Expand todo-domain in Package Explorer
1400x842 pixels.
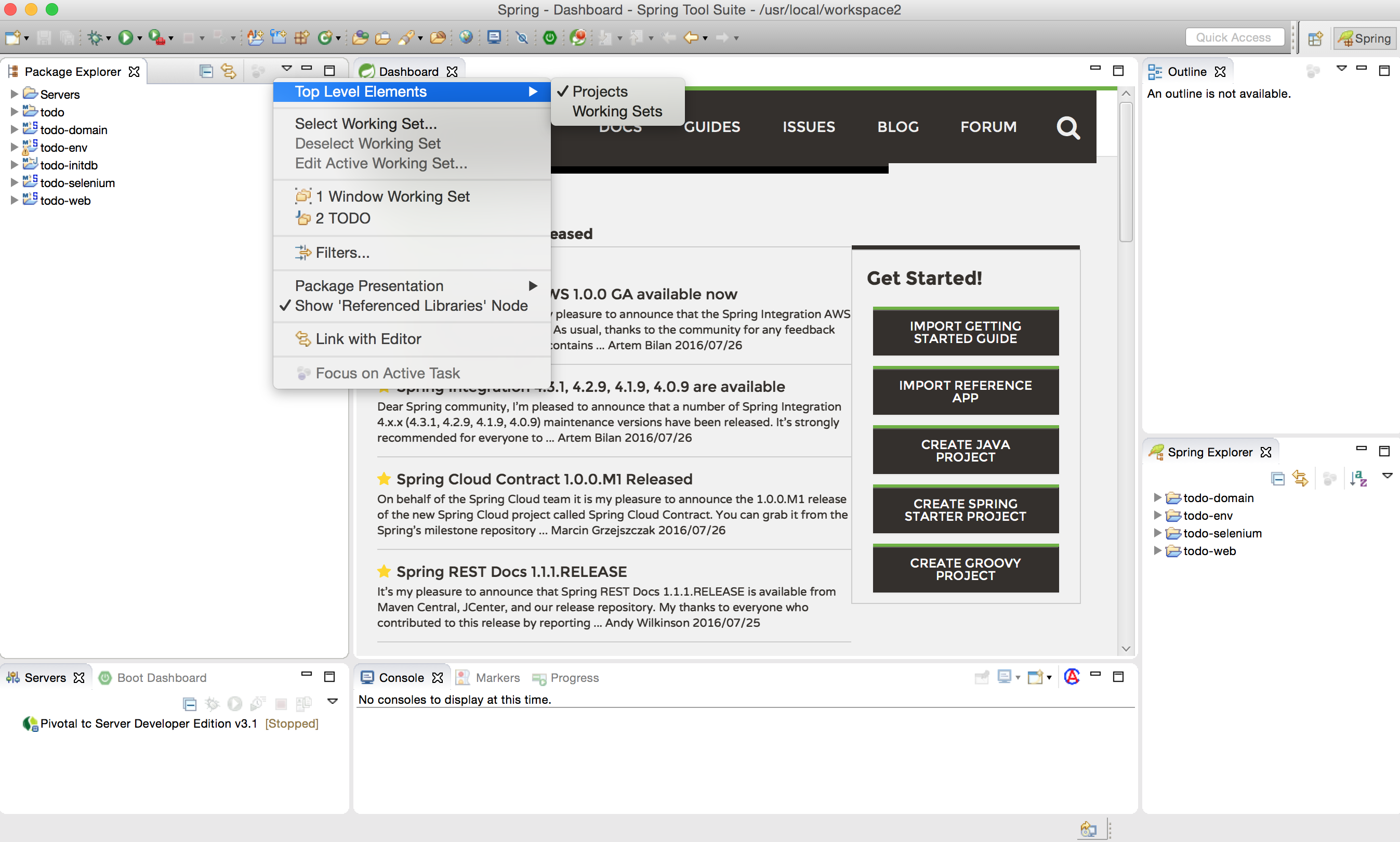click(14, 129)
